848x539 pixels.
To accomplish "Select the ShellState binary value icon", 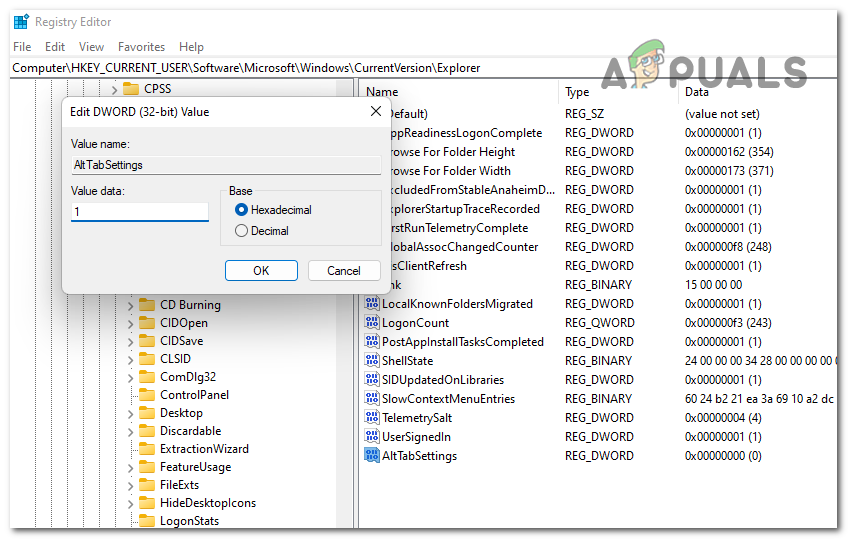I will (x=372, y=360).
